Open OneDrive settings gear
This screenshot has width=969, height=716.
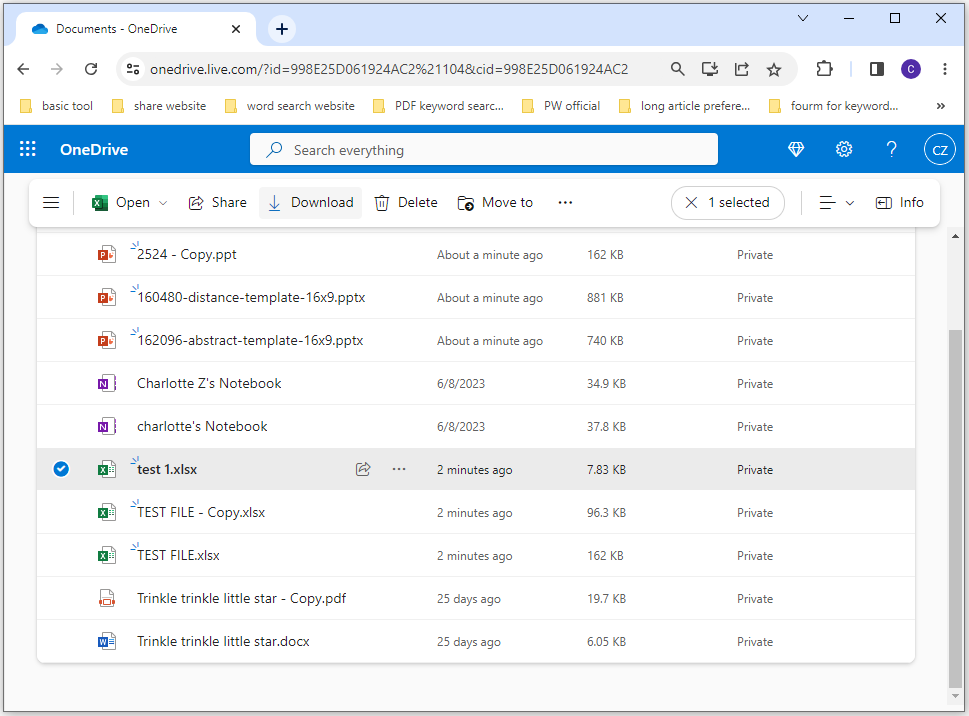844,150
